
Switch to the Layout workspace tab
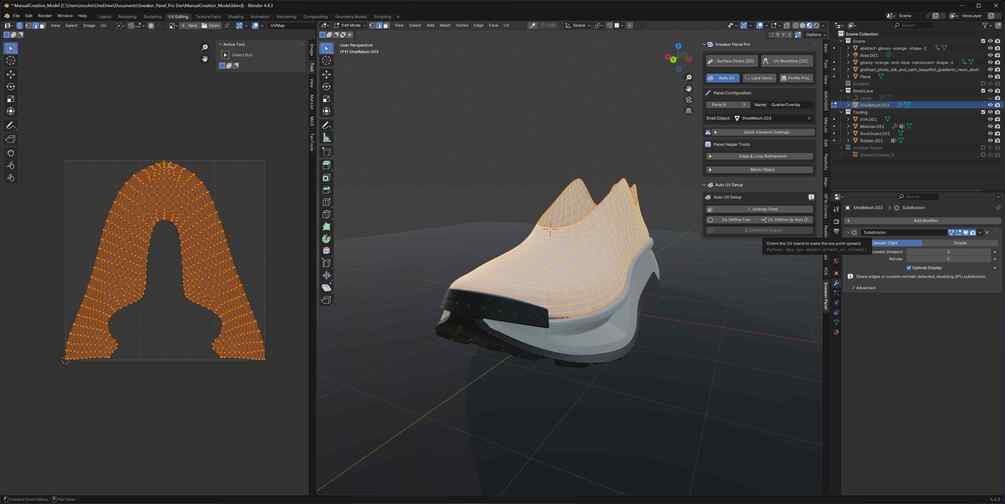pos(105,17)
